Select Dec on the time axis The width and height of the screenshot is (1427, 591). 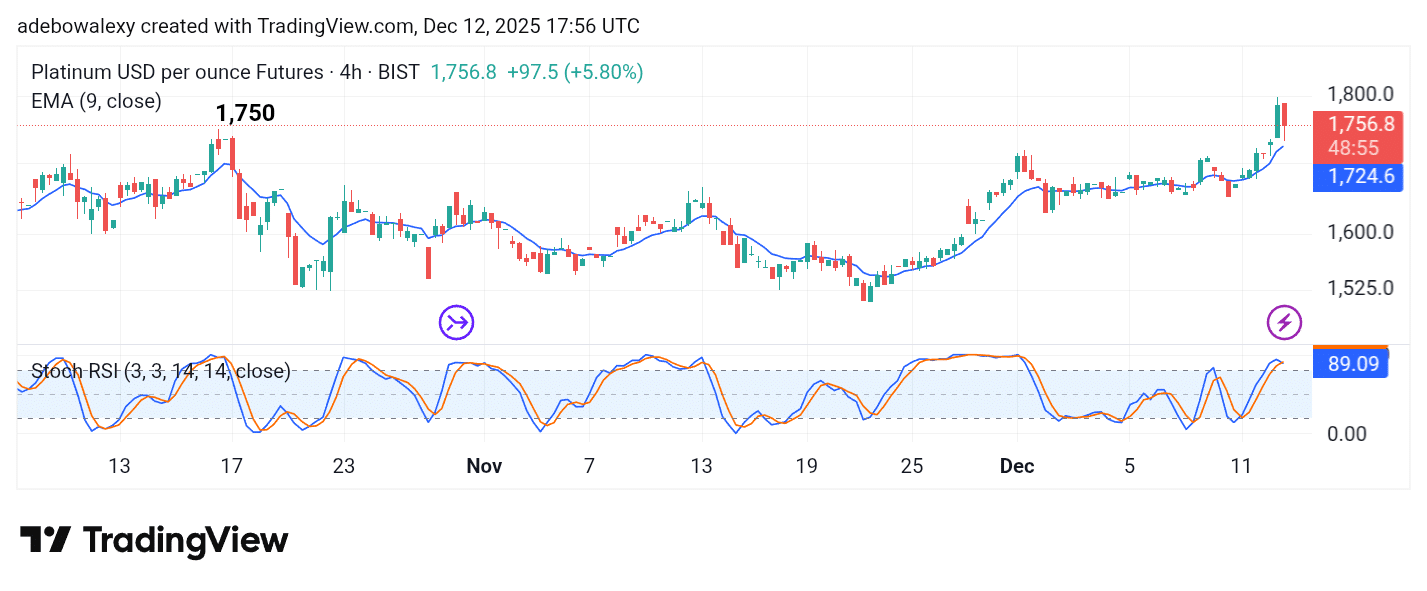coord(1017,466)
